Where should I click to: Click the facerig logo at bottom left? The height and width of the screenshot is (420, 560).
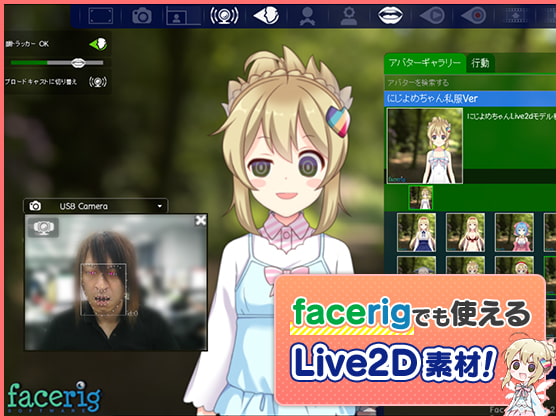click(x=54, y=397)
